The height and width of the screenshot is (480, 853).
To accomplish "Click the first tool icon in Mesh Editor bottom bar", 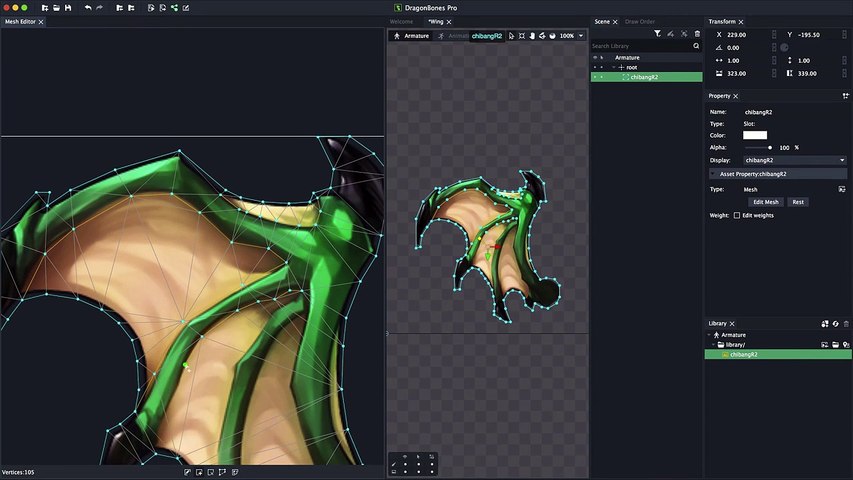I will (x=187, y=472).
